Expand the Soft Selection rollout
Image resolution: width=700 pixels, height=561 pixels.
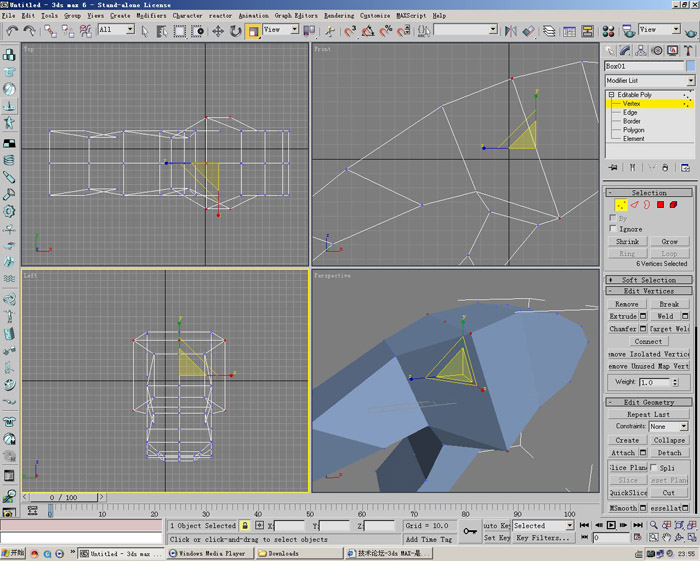[649, 280]
